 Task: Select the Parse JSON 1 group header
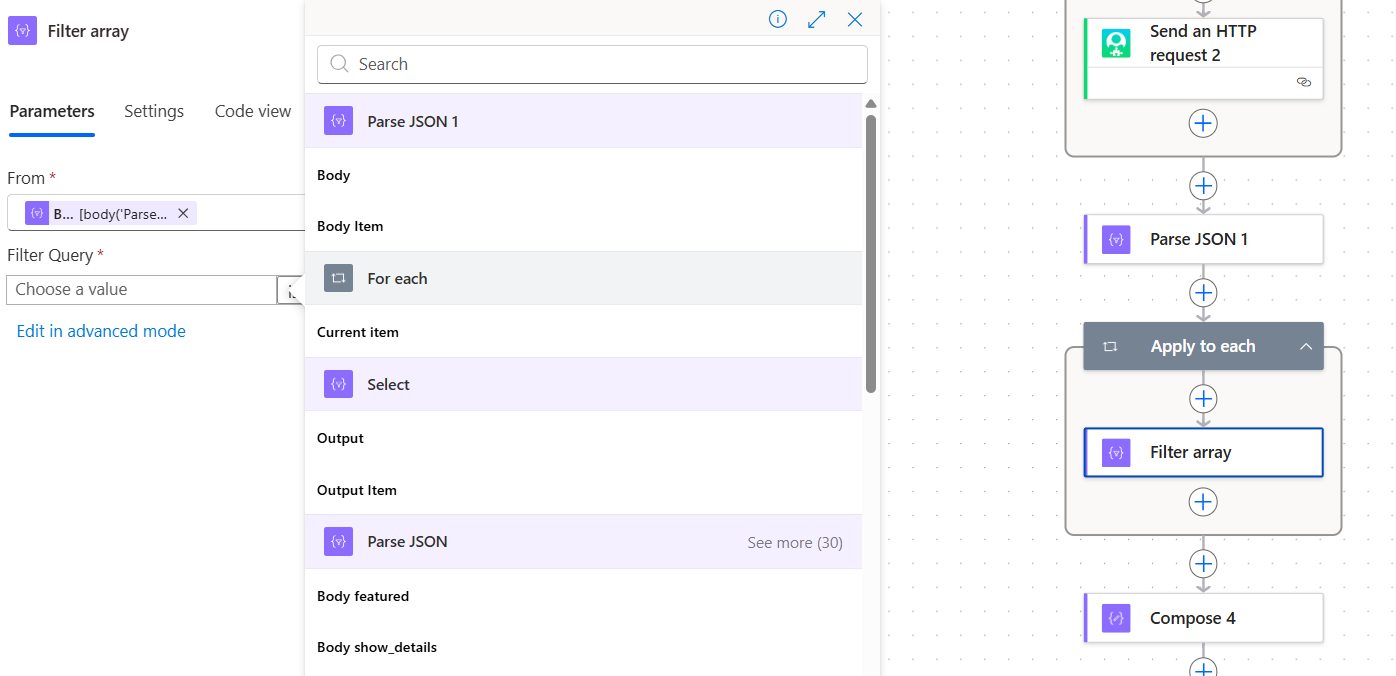(x=583, y=121)
